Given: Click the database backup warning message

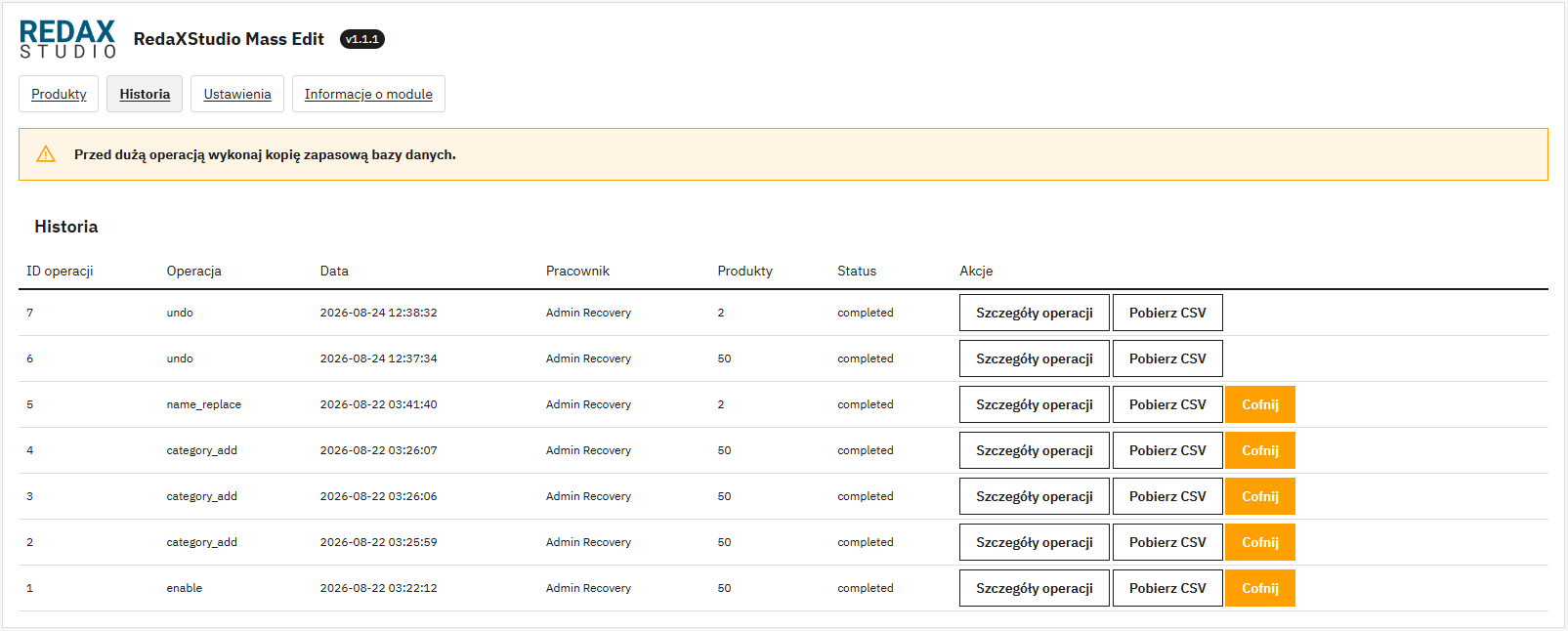Looking at the screenshot, I should 265,154.
